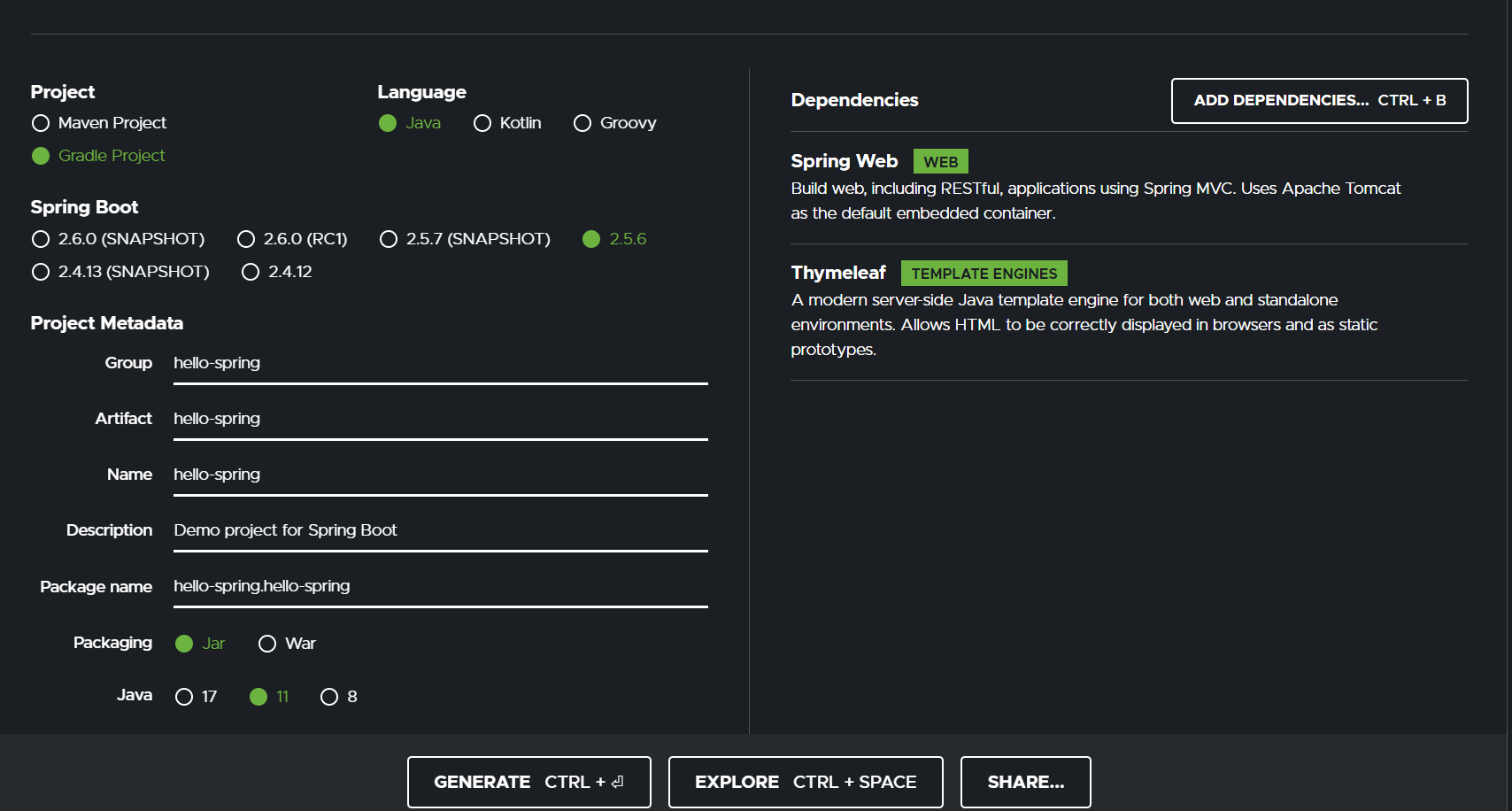
Task: Select Spring Boot 2.5.7 (SNAPSHOT)
Action: pyautogui.click(x=465, y=239)
